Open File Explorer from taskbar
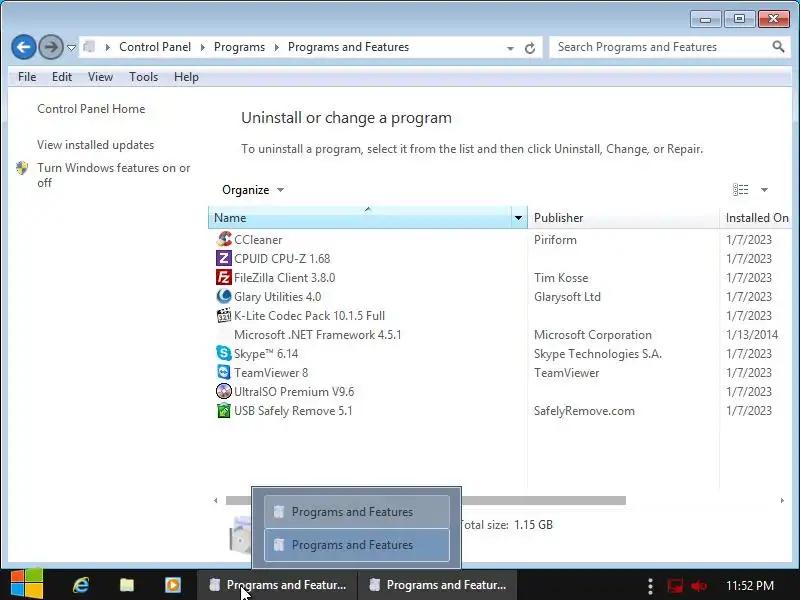The height and width of the screenshot is (600, 800). 127,585
